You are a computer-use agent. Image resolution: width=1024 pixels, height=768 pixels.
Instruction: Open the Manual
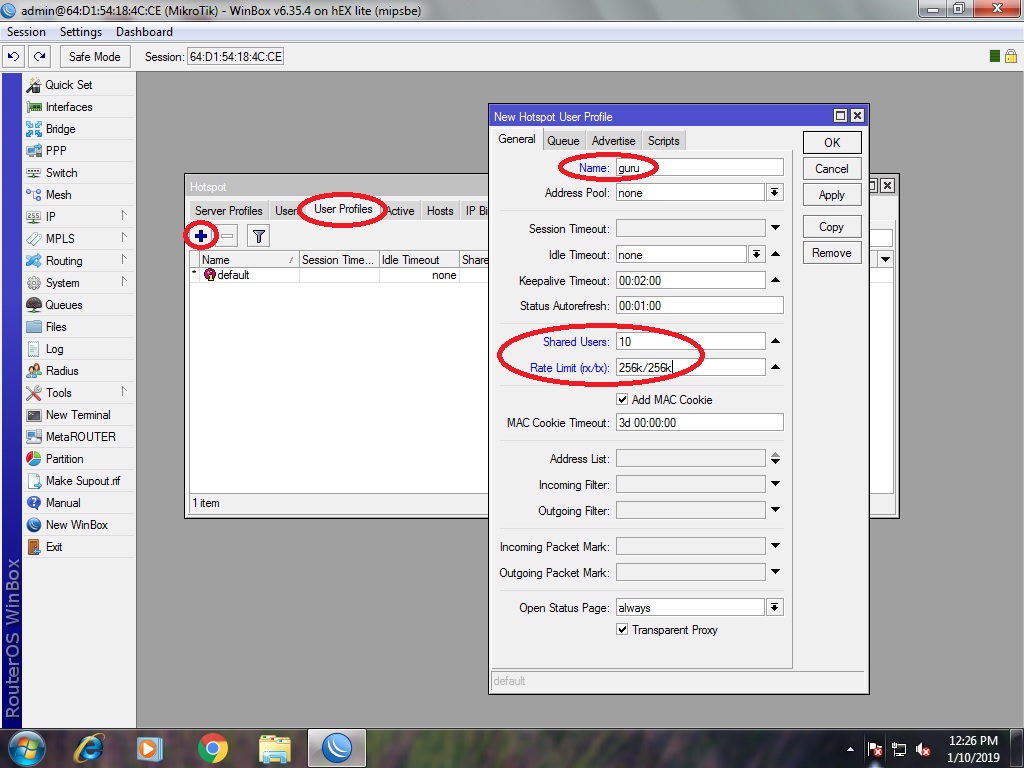click(x=63, y=503)
